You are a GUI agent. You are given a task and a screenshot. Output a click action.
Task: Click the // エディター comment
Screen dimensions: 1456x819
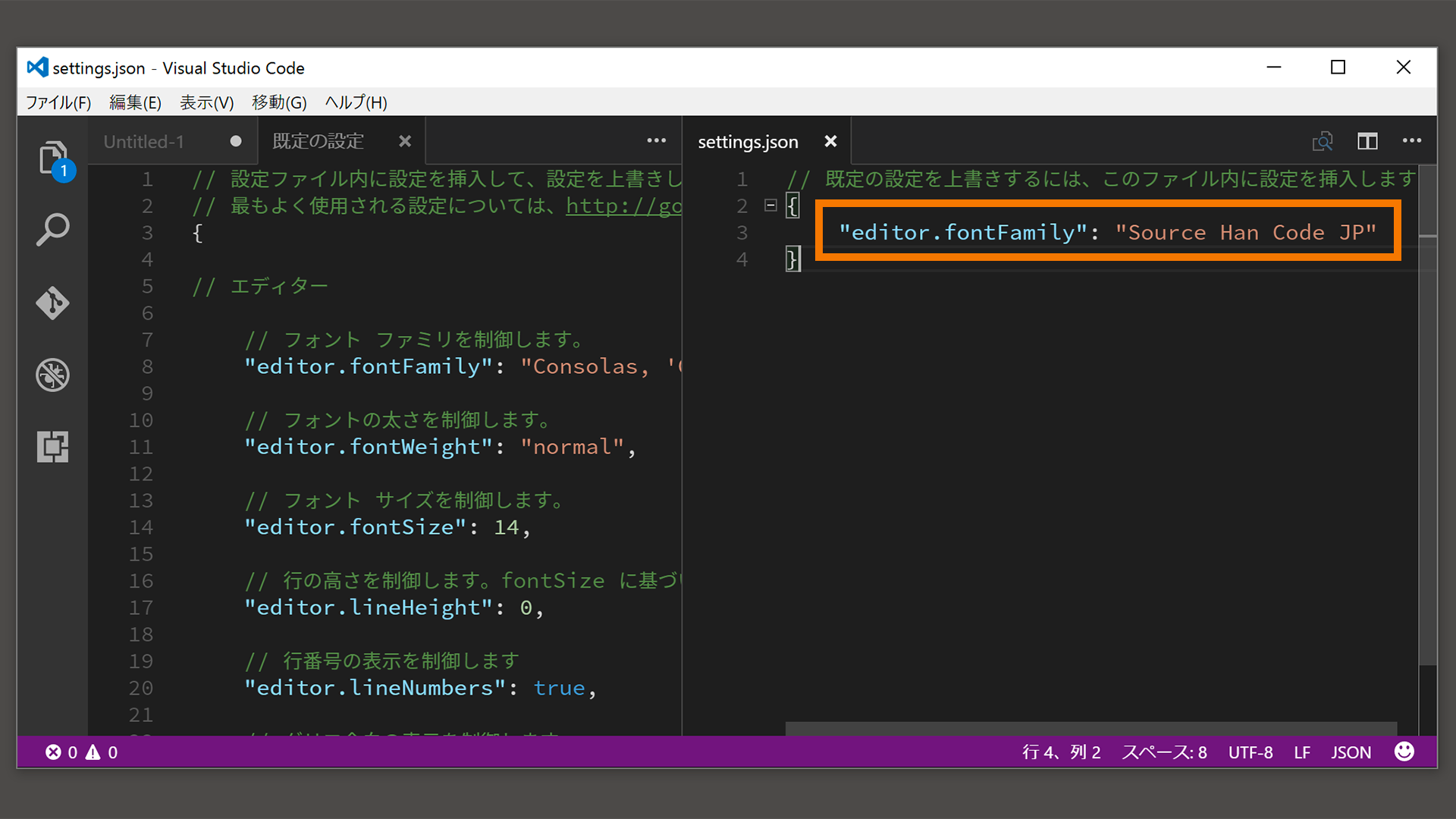click(260, 286)
